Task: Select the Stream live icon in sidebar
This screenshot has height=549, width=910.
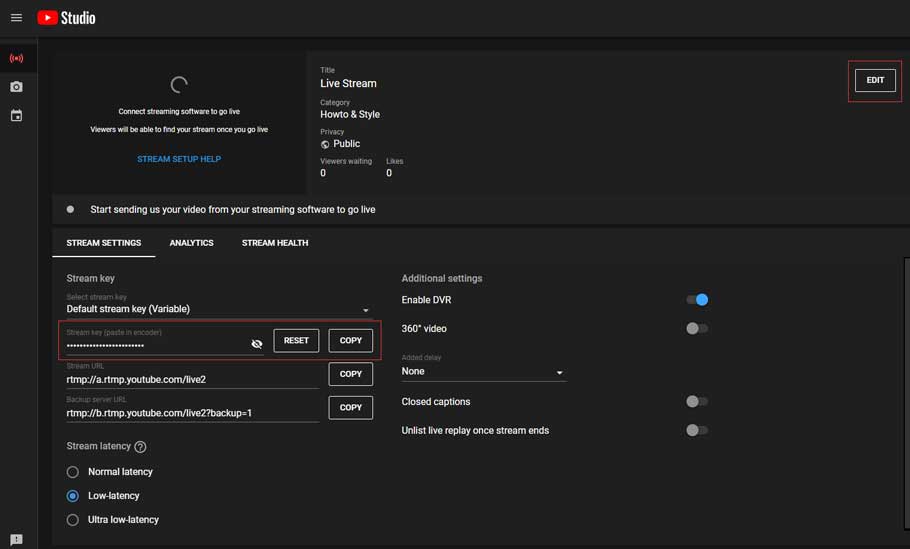Action: coord(16,58)
